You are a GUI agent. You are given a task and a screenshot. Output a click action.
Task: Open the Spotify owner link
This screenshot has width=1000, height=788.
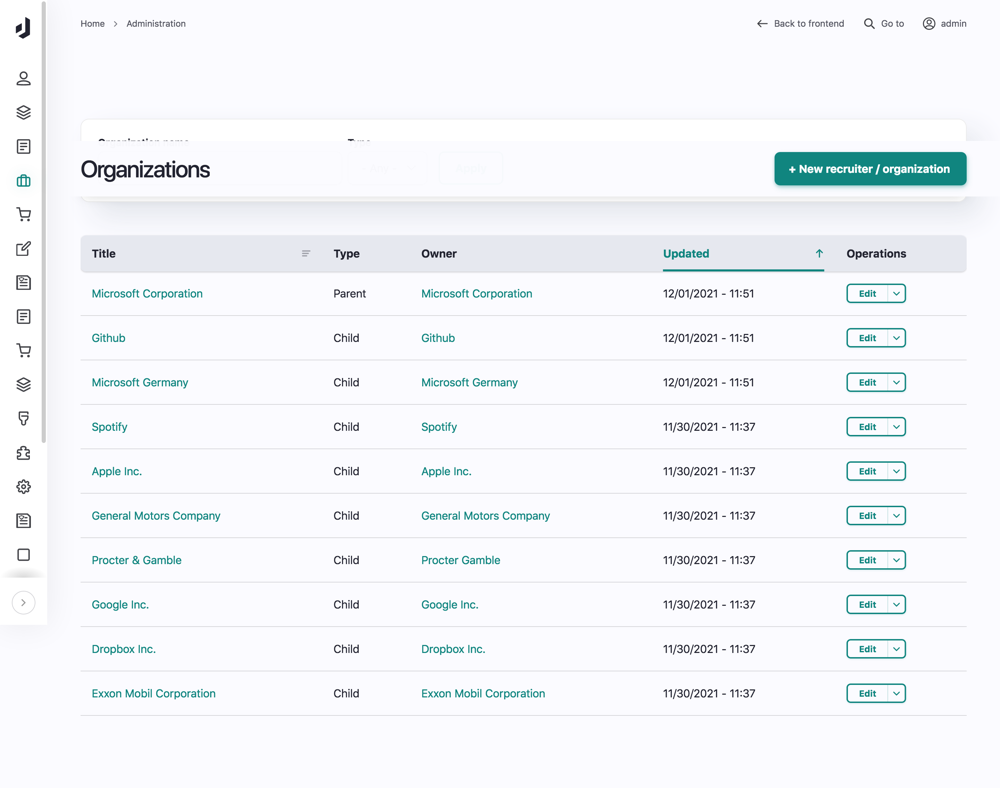pos(439,427)
